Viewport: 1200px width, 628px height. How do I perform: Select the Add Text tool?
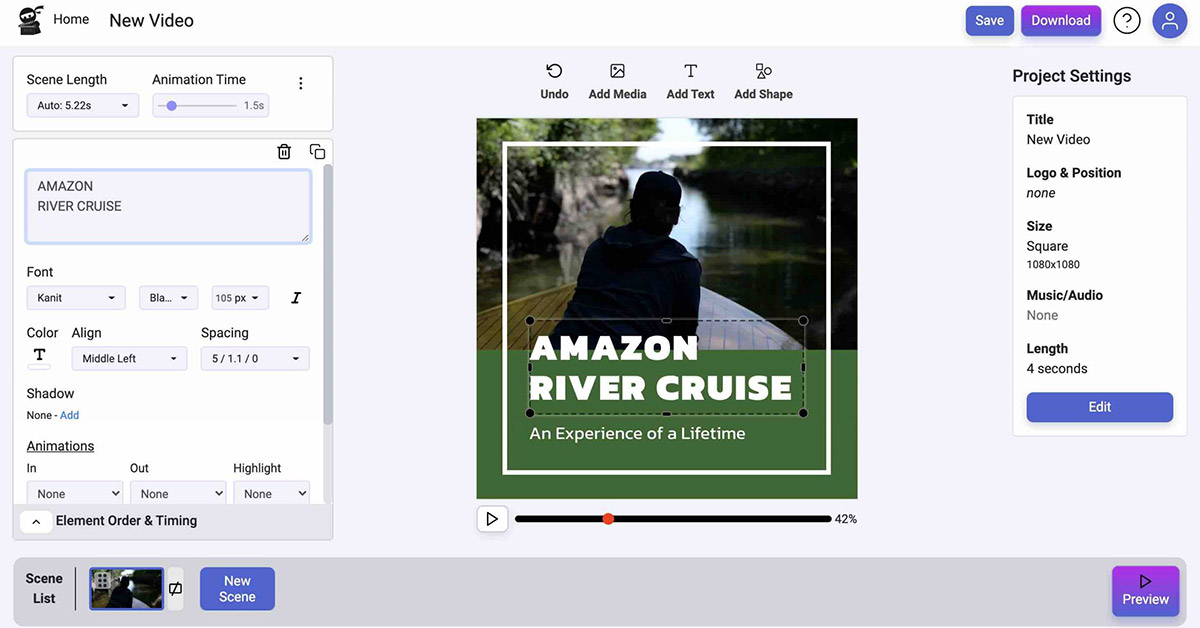690,72
